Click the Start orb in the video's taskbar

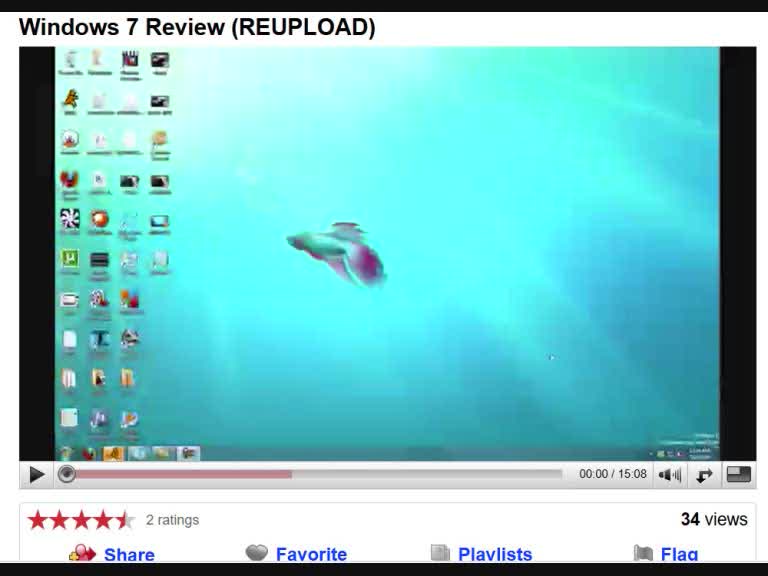pos(66,453)
